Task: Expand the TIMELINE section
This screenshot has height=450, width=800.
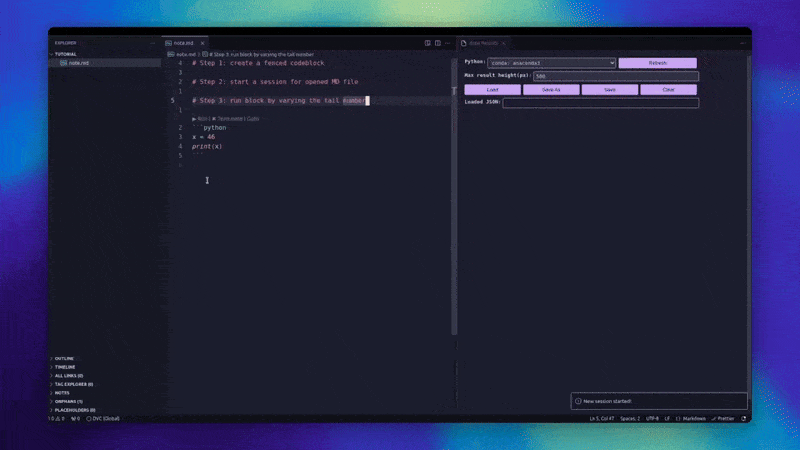Action: tap(105, 367)
